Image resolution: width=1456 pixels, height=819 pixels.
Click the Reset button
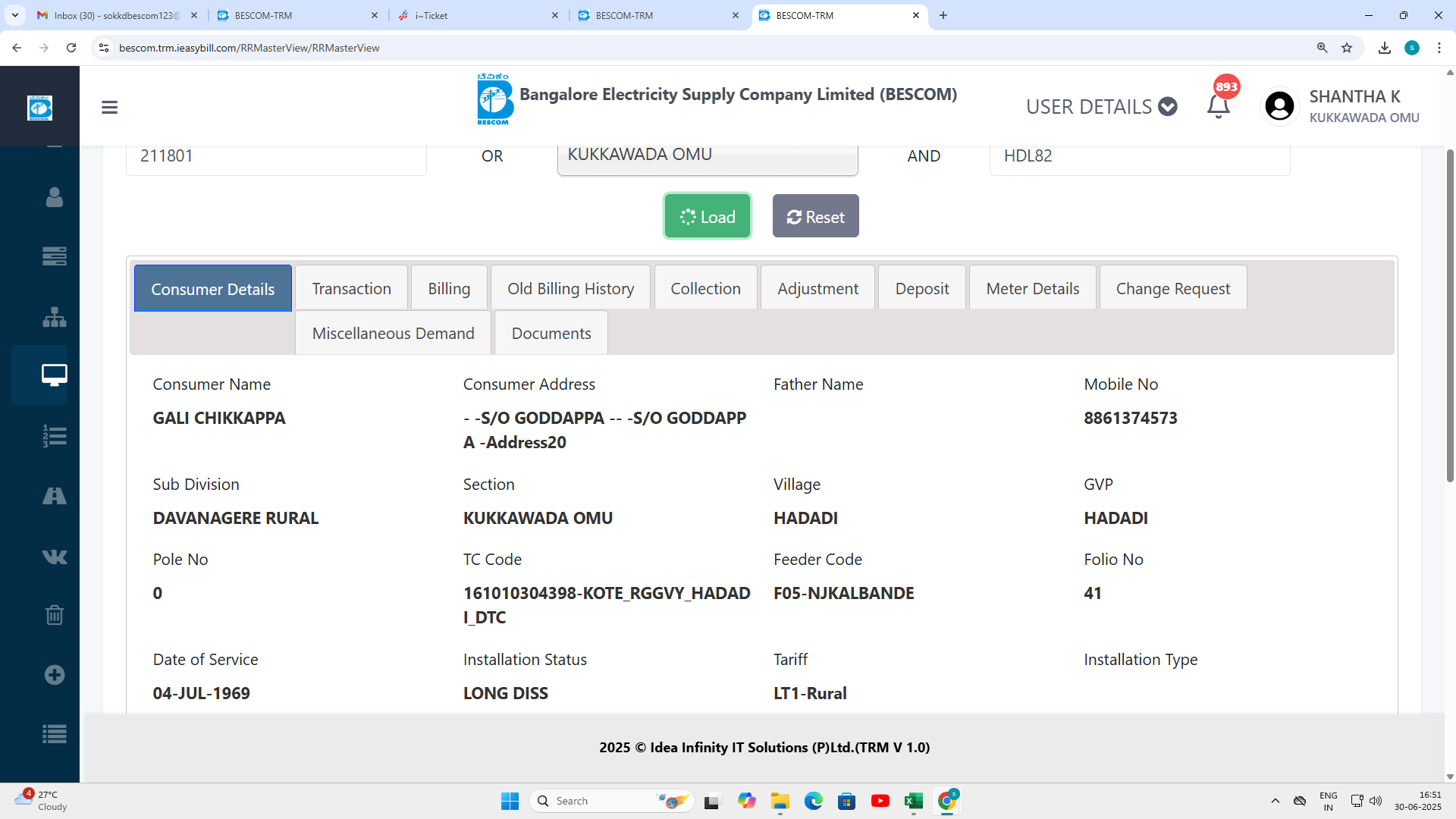[815, 216]
